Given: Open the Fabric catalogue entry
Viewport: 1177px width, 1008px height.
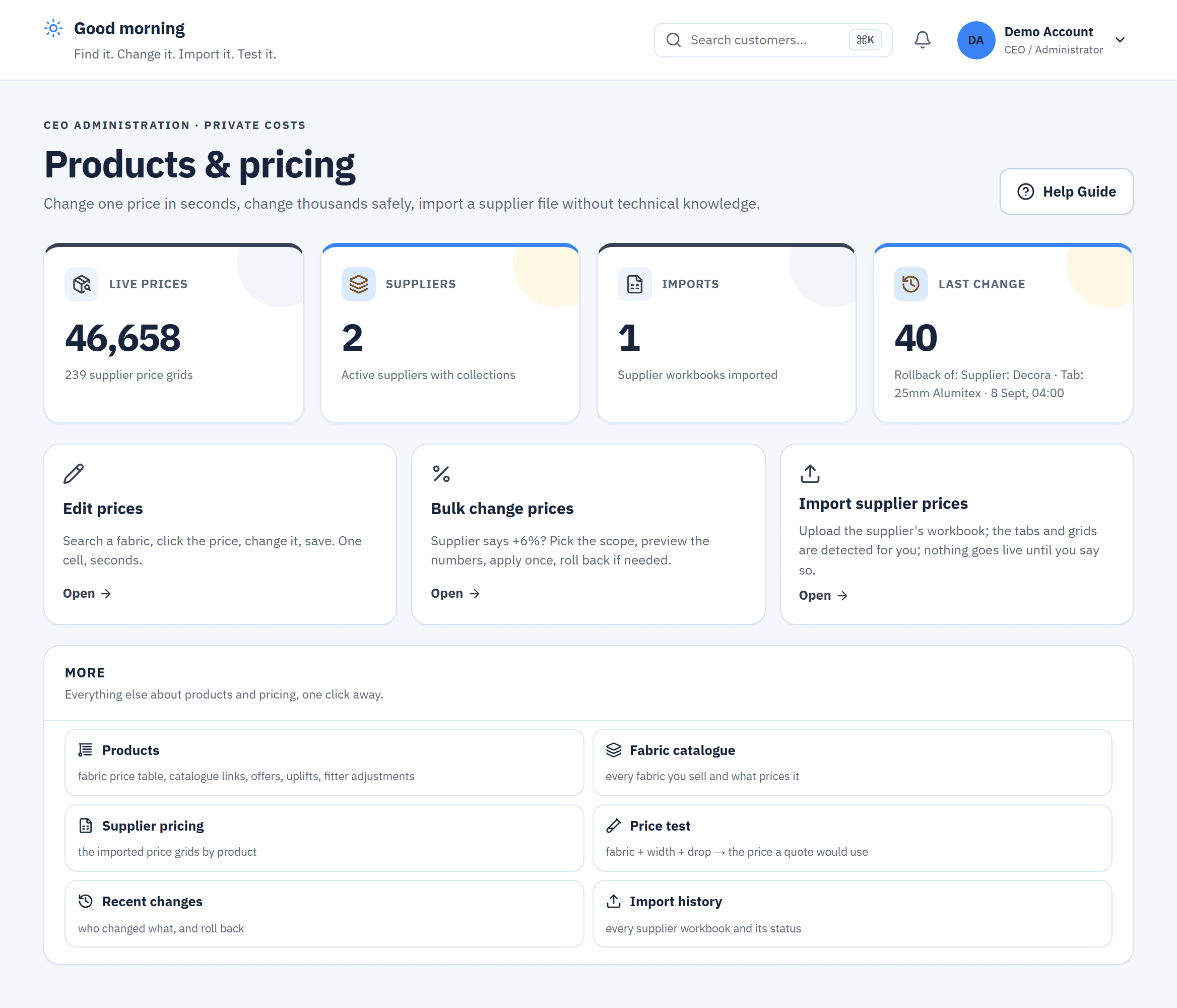Looking at the screenshot, I should [x=852, y=763].
